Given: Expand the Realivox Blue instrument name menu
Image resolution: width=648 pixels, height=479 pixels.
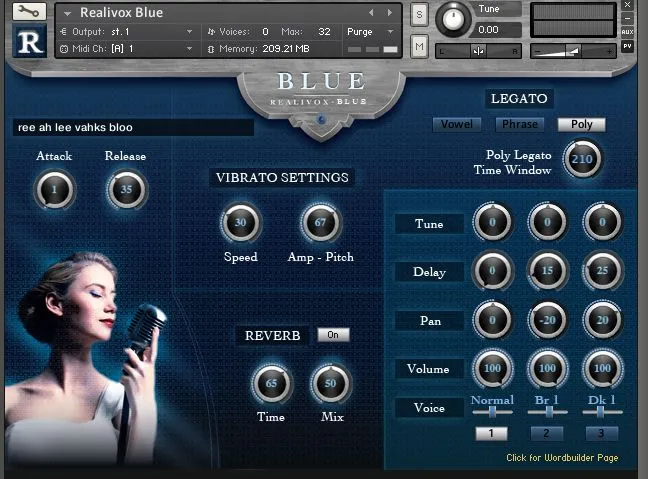Looking at the screenshot, I should pyautogui.click(x=68, y=13).
